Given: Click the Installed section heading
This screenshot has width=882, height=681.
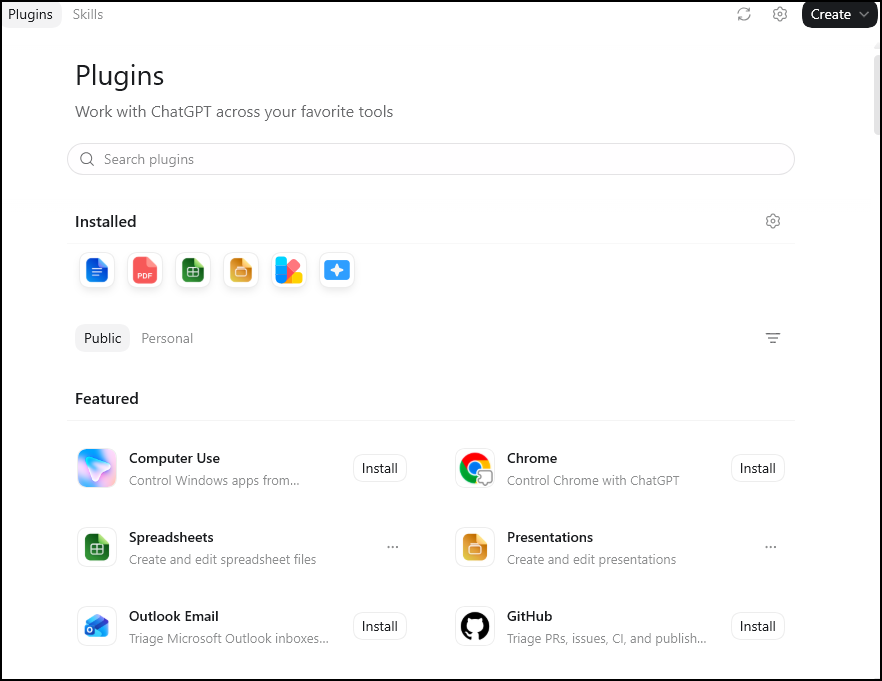Looking at the screenshot, I should [x=106, y=222].
